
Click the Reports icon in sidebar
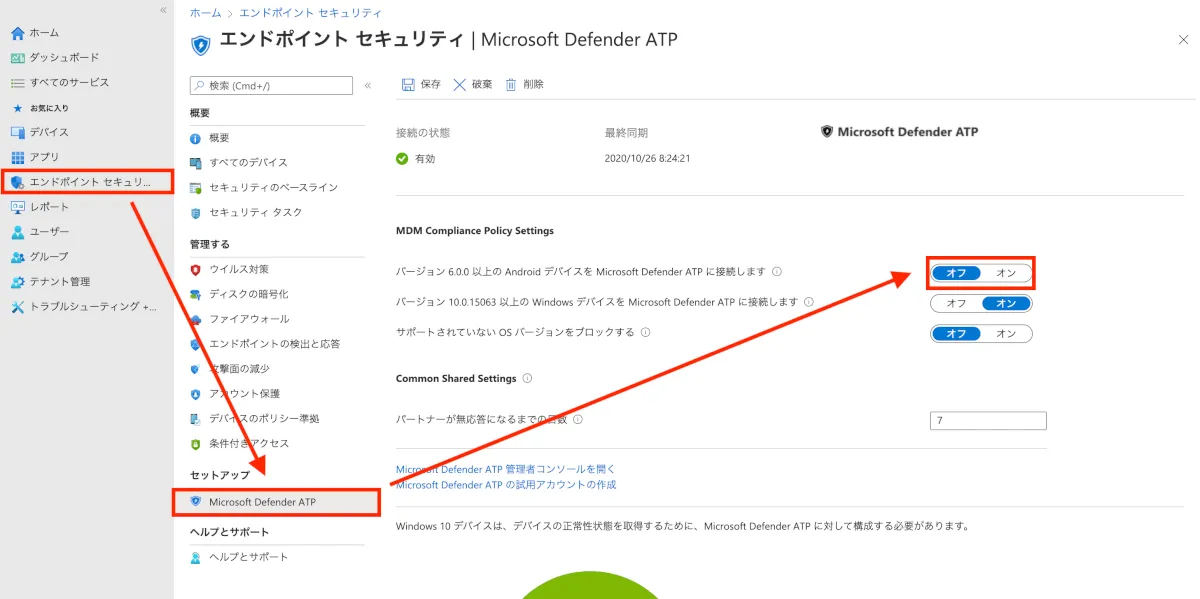tap(17, 207)
